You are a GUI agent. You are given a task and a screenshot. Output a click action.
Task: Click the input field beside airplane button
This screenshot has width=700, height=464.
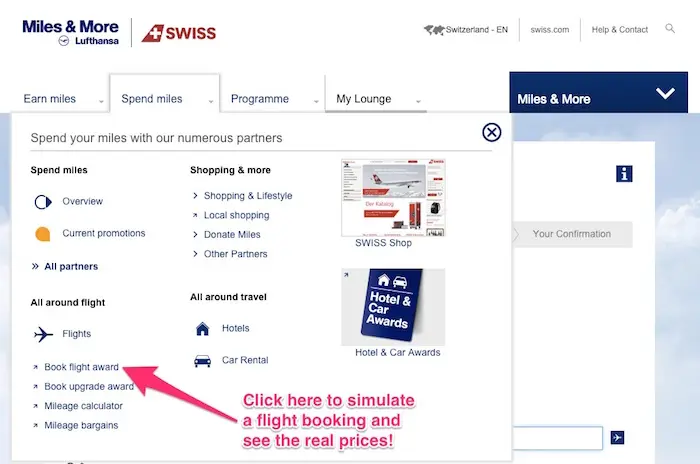point(558,438)
